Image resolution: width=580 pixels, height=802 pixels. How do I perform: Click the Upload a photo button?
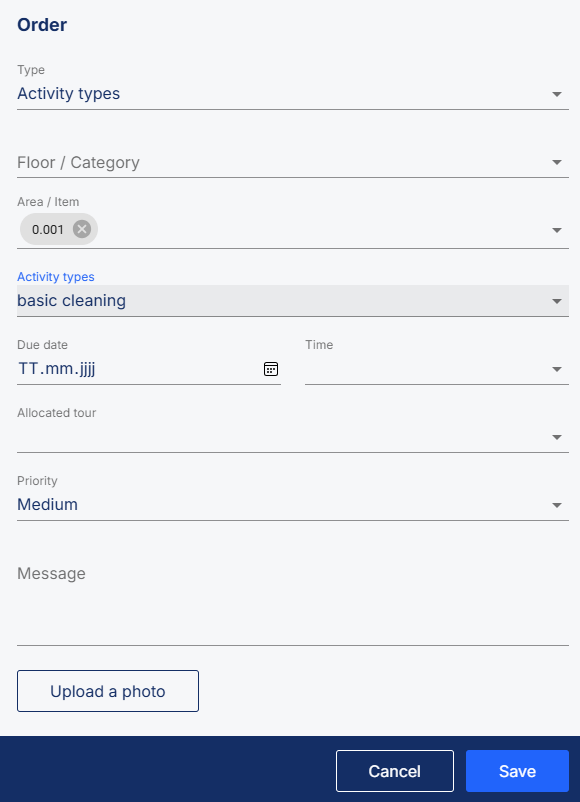click(x=108, y=691)
